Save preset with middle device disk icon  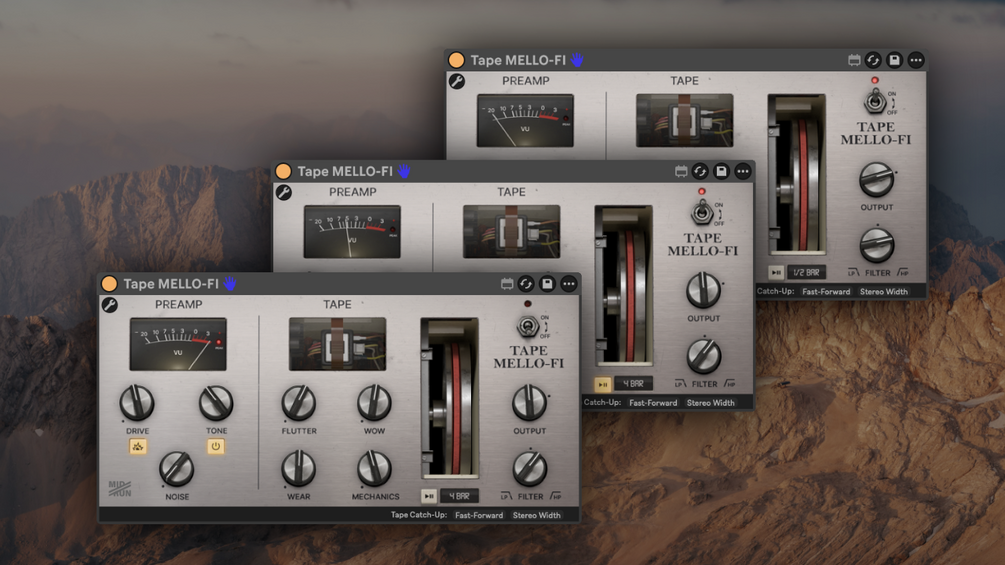pyautogui.click(x=721, y=171)
